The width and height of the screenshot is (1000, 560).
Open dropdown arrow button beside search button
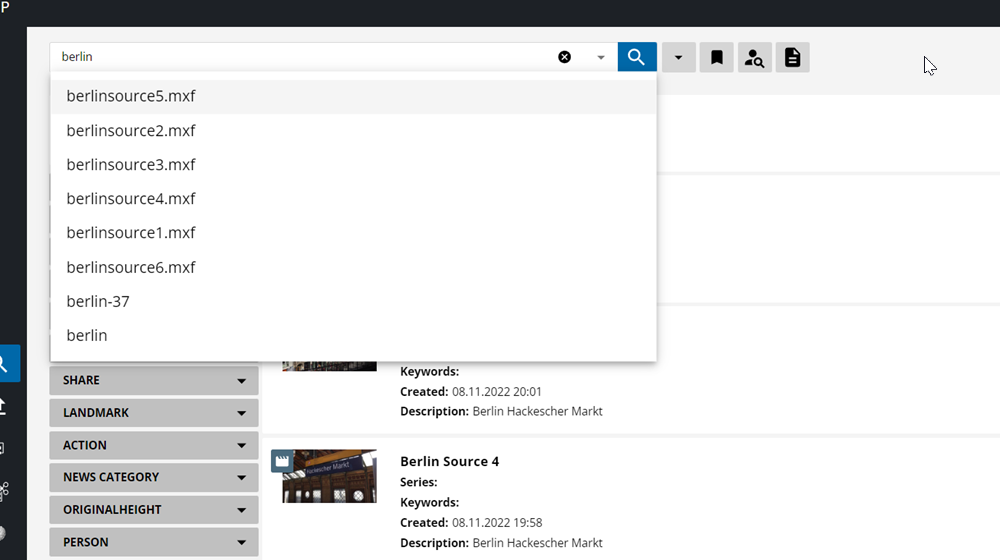pos(678,58)
